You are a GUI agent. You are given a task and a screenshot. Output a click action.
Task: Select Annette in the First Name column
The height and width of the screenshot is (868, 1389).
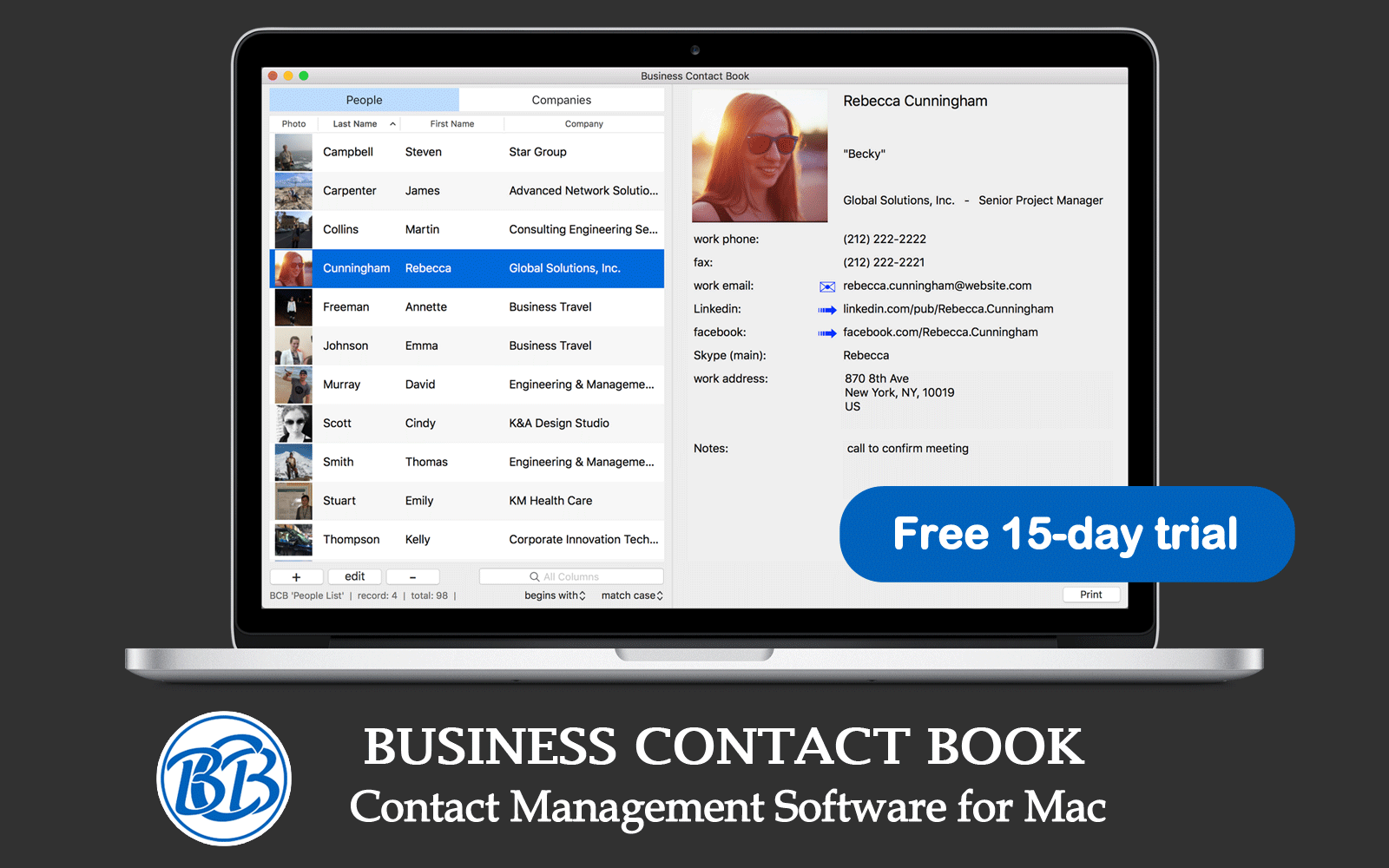[426, 307]
